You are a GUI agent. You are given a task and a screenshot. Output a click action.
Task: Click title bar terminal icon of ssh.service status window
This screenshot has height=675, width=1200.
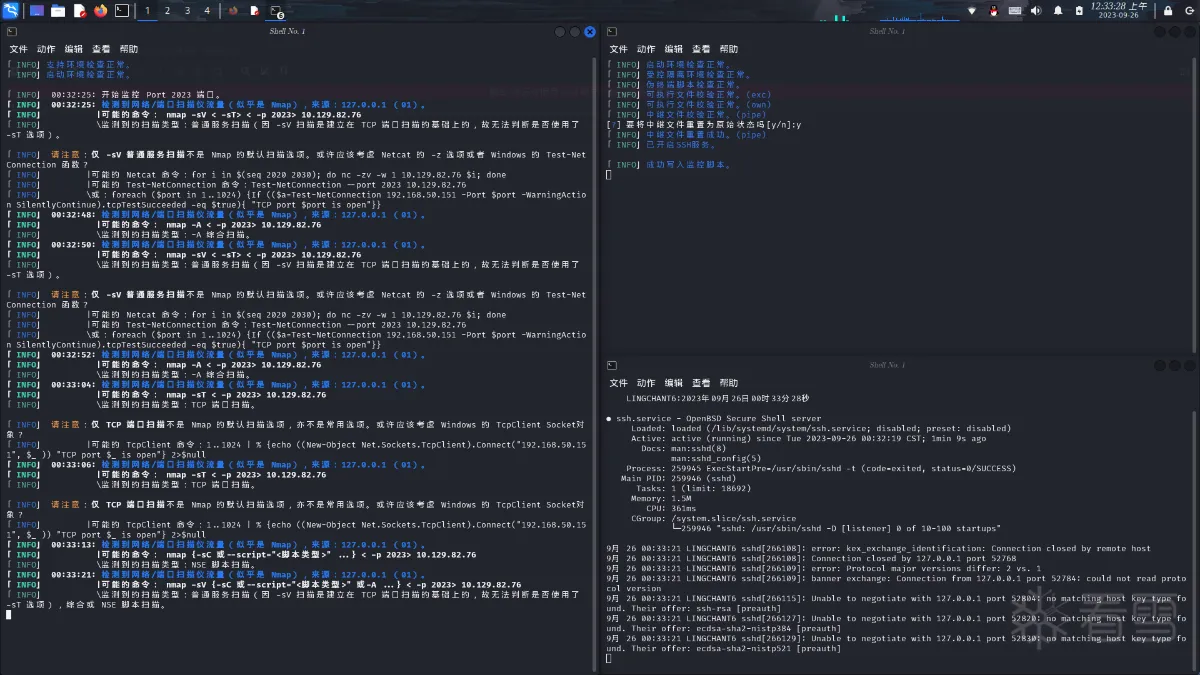click(x=612, y=366)
